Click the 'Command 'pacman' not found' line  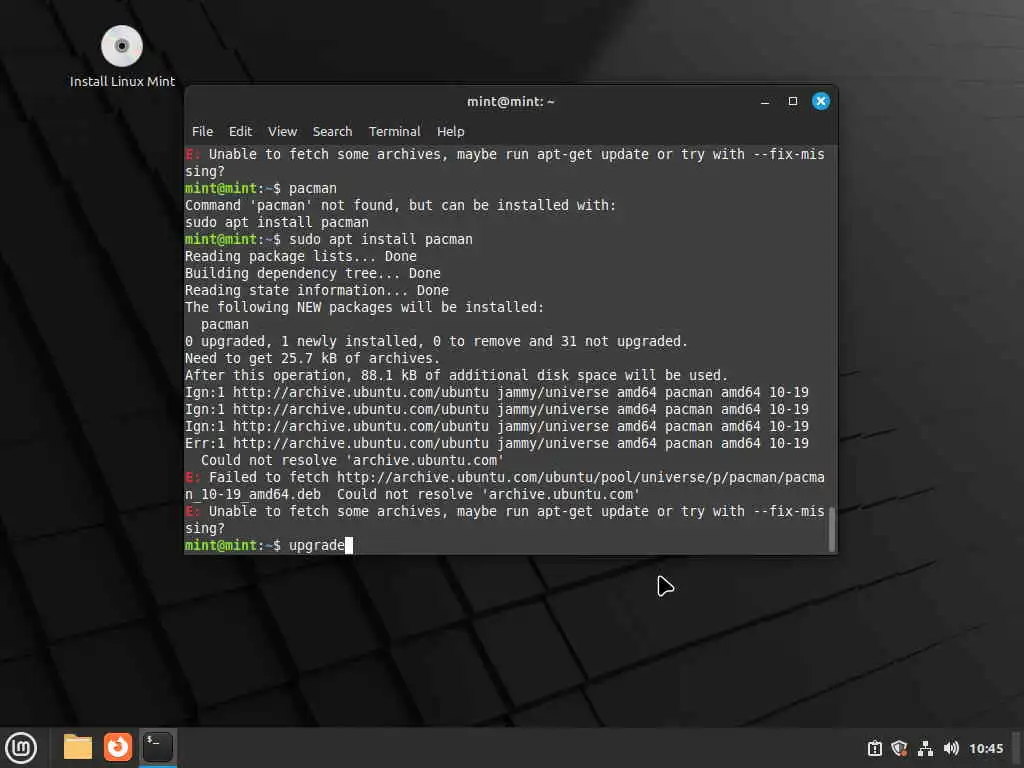click(x=400, y=205)
